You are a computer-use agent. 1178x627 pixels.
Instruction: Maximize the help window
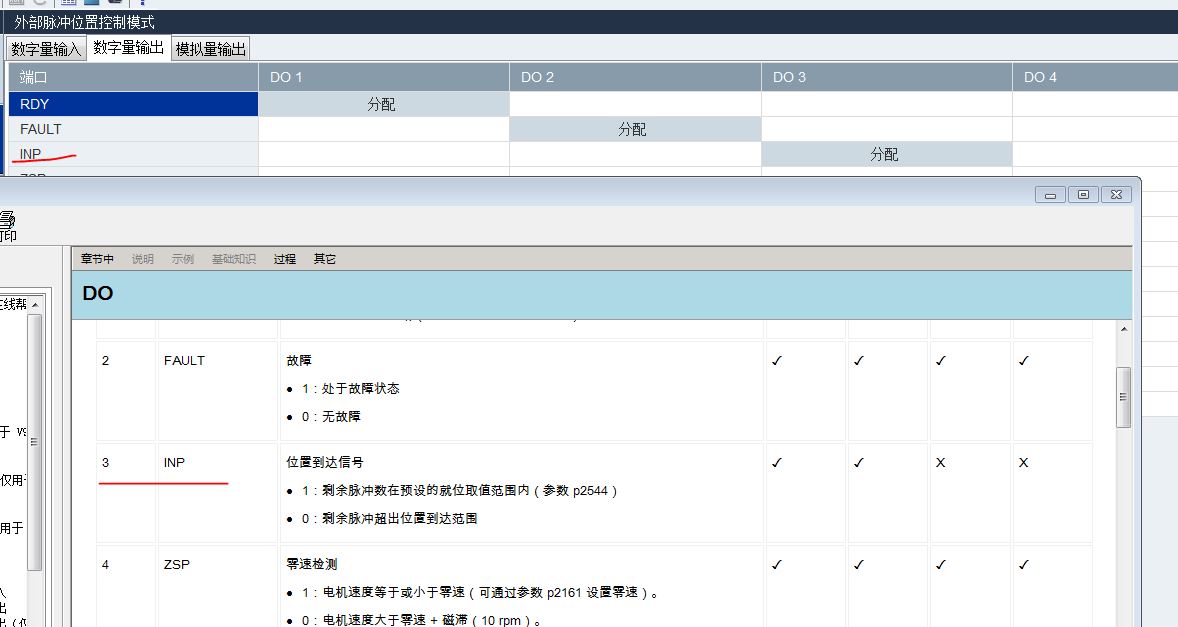1083,195
